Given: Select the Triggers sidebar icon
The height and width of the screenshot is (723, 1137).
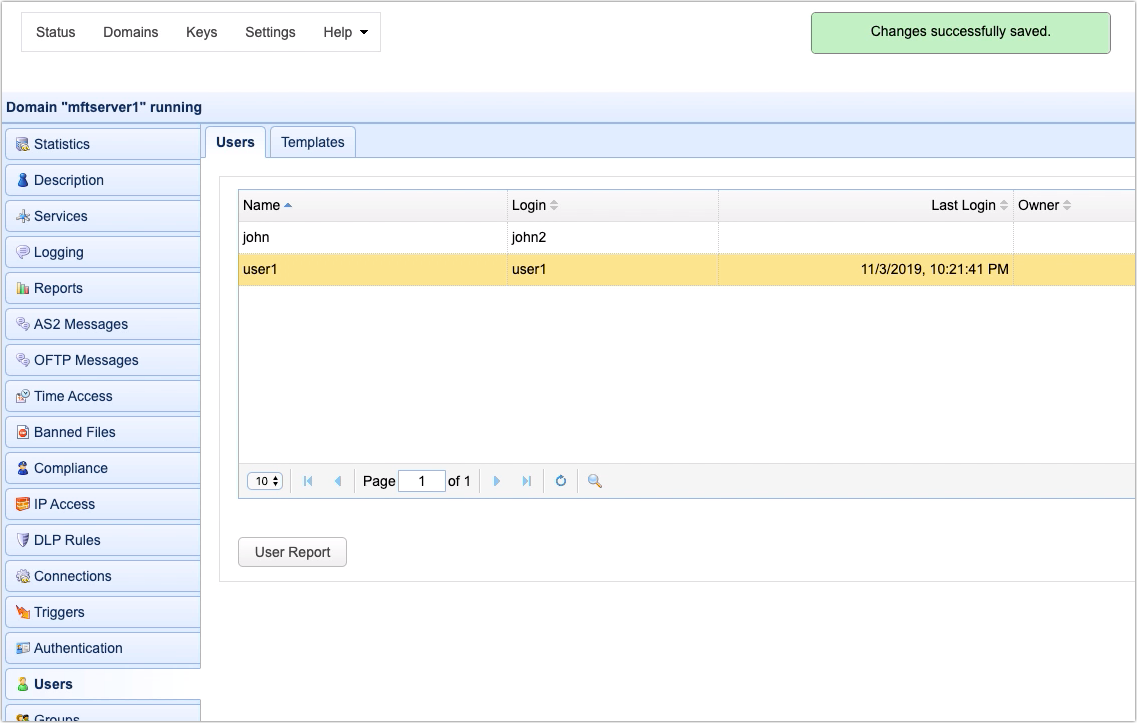Looking at the screenshot, I should click(60, 612).
